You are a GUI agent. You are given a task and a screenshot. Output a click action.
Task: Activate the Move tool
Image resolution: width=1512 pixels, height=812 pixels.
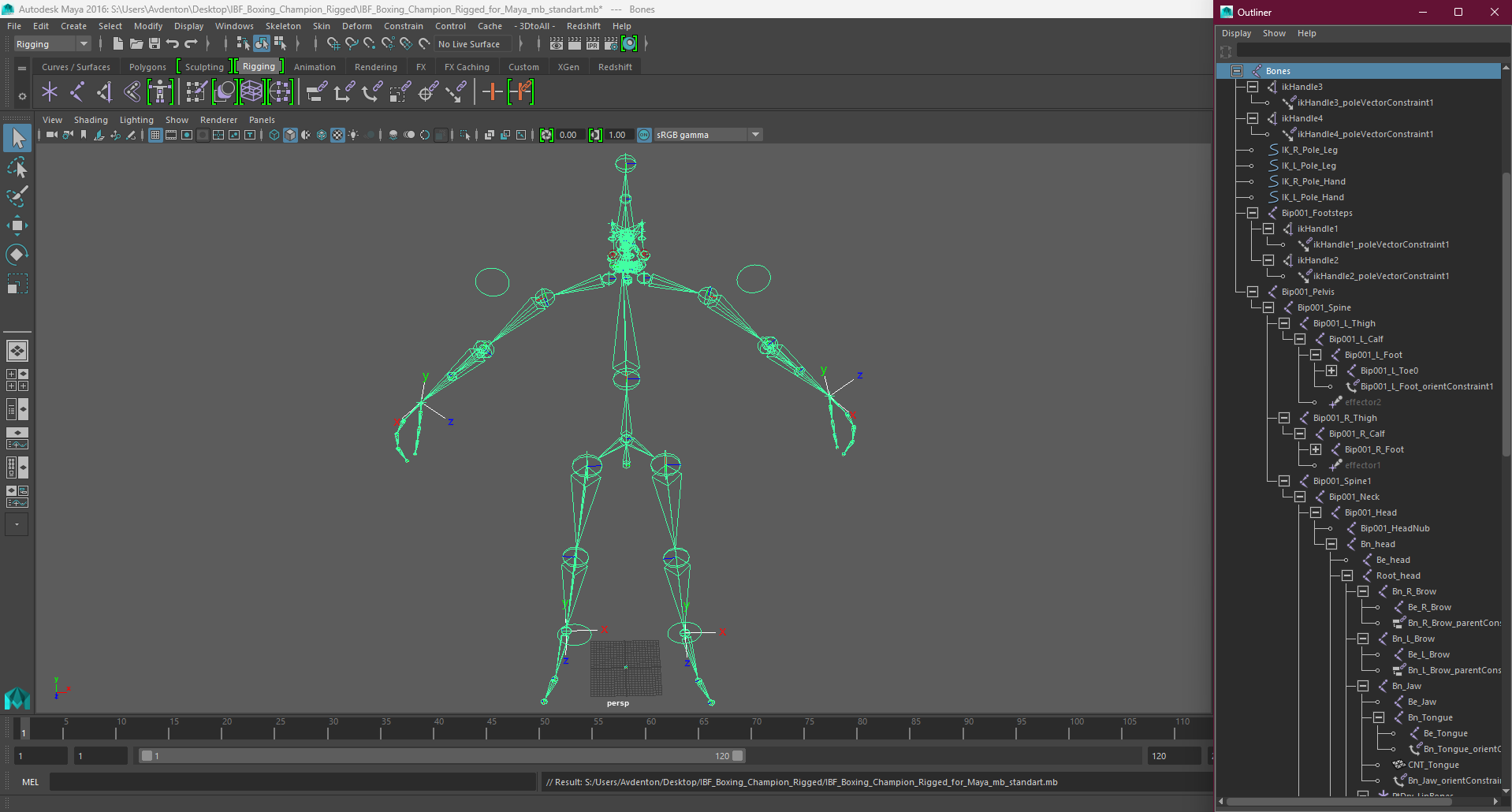tap(17, 225)
